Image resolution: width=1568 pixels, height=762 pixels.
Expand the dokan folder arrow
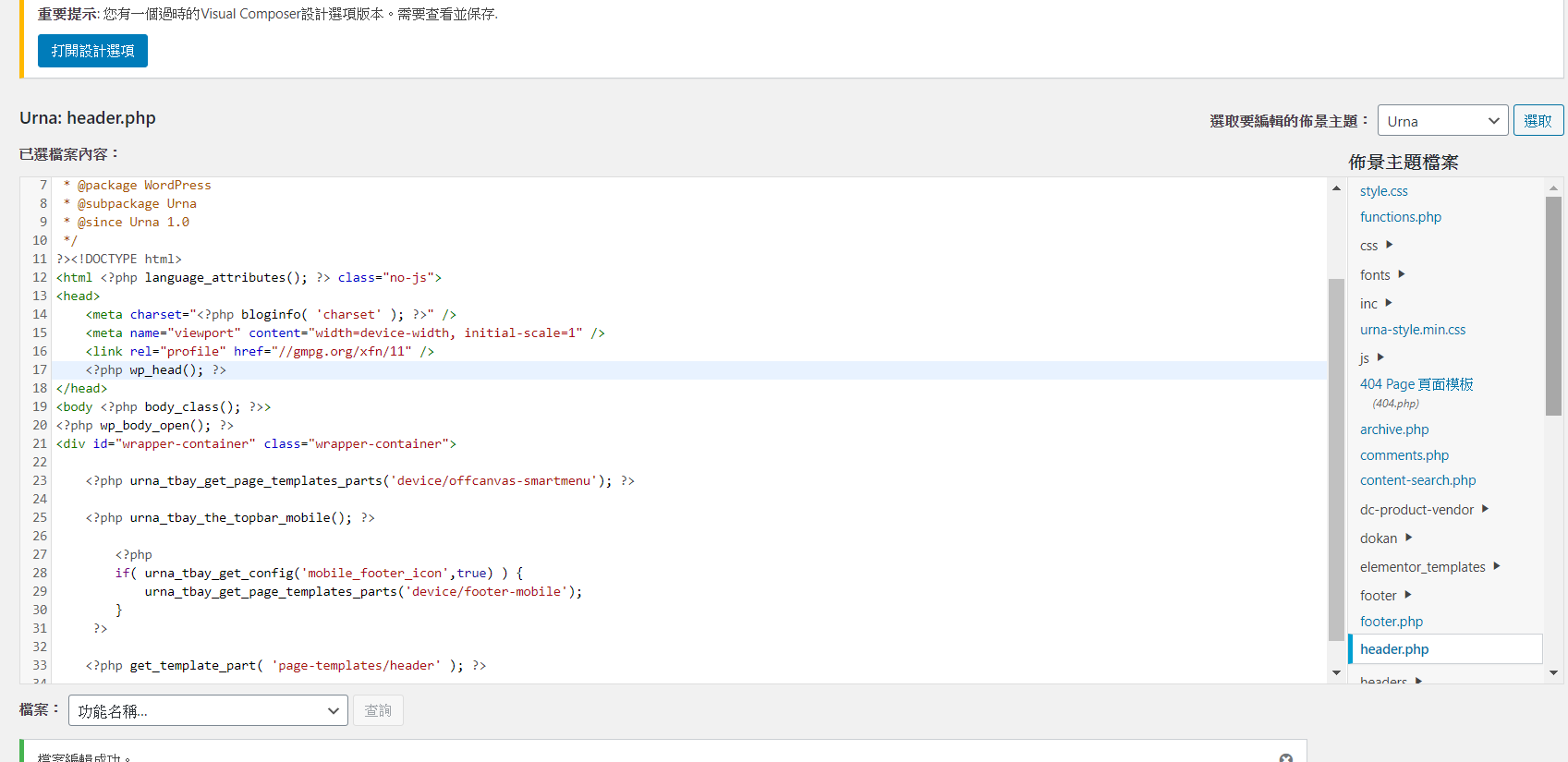1408,538
